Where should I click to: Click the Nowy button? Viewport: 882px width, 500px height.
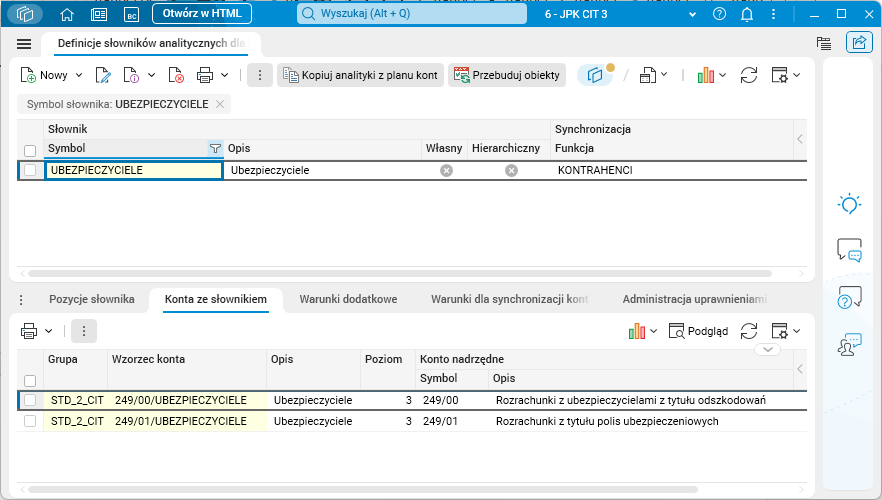pos(44,75)
